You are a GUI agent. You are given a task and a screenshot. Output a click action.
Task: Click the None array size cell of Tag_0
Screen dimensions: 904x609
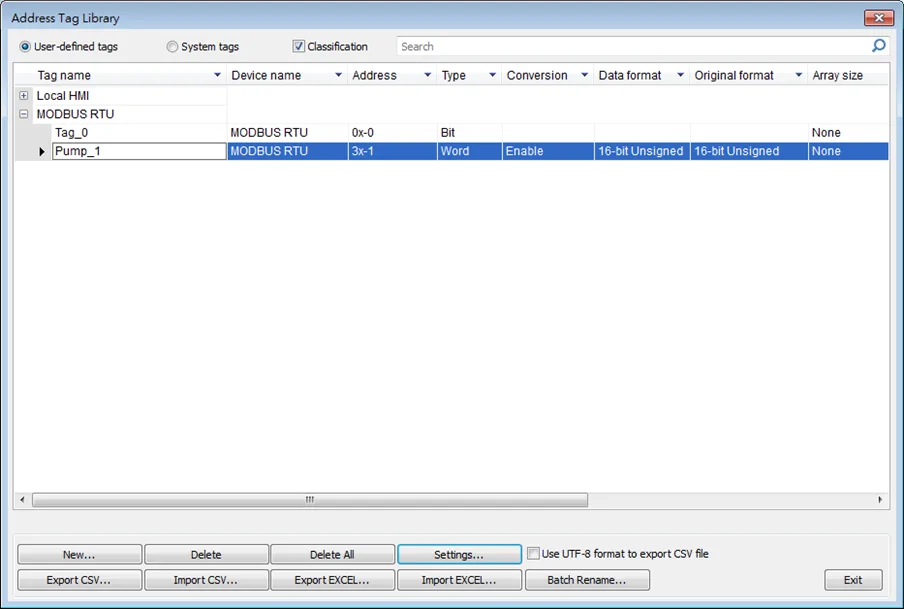pos(848,133)
